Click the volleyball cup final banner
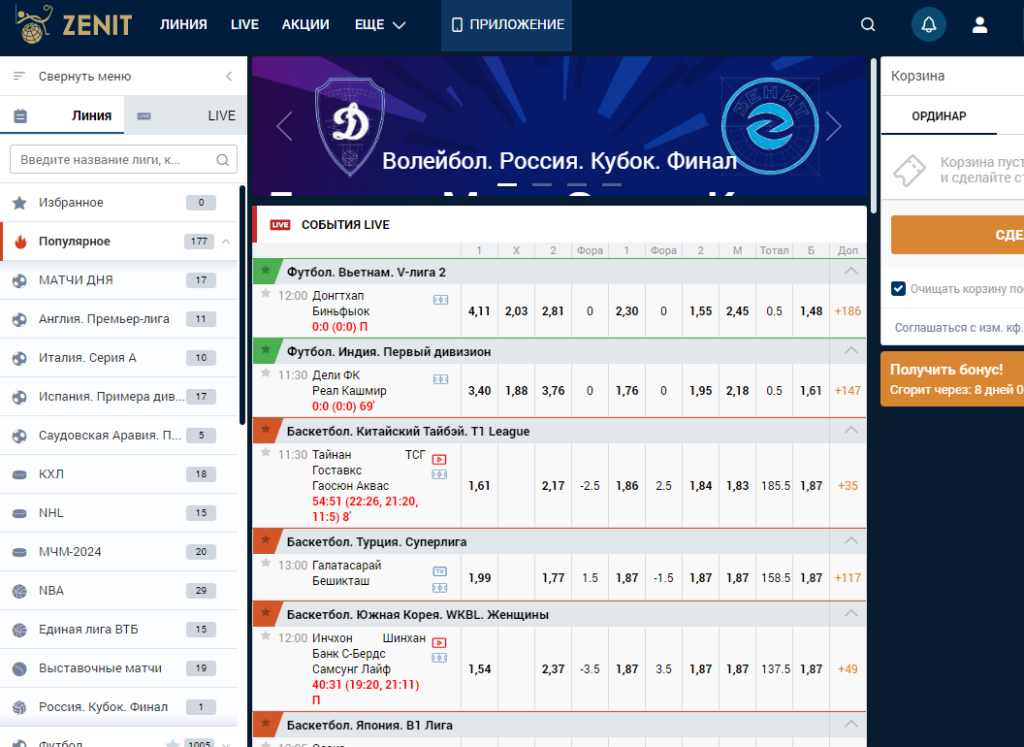The width and height of the screenshot is (1024, 747). tap(560, 126)
